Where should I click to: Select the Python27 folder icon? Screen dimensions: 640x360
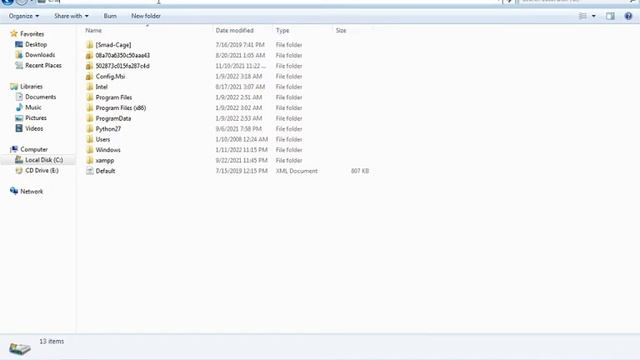[90, 129]
